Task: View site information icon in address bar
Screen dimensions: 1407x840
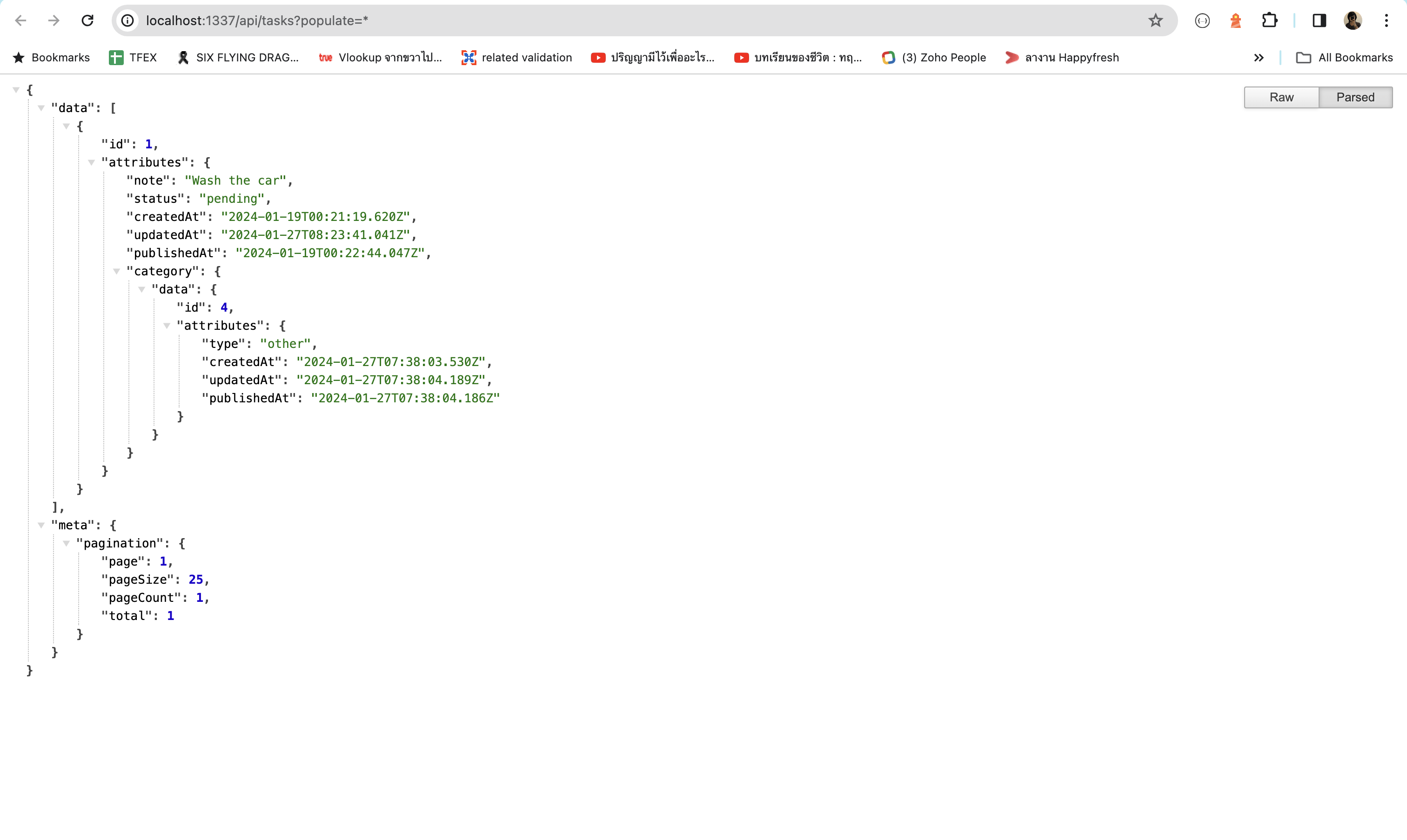Action: (128, 21)
